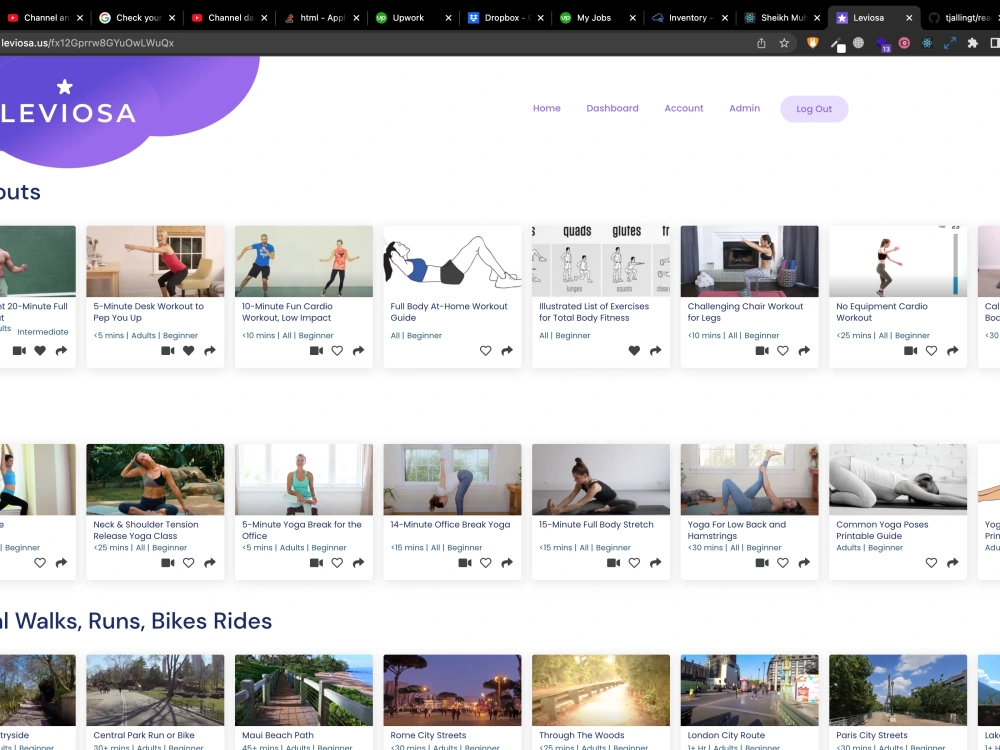This screenshot has height=750, width=1000.
Task: Favorite the 14-Minute Office Break Yoga
Action: click(x=486, y=563)
